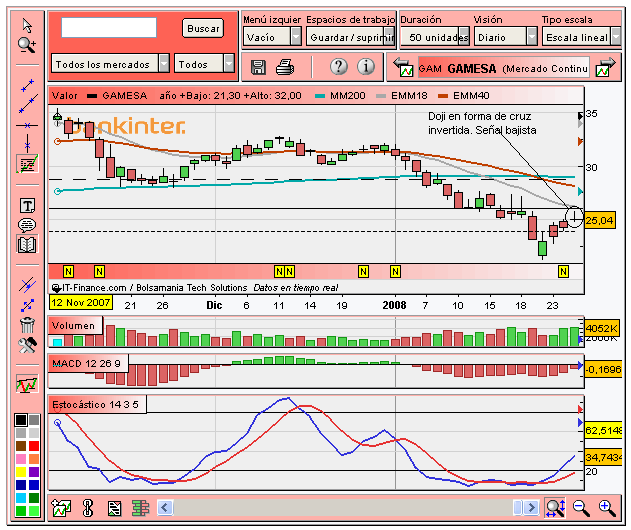This screenshot has width=631, height=530.
Task: Click the save diskette icon
Action: (x=258, y=67)
